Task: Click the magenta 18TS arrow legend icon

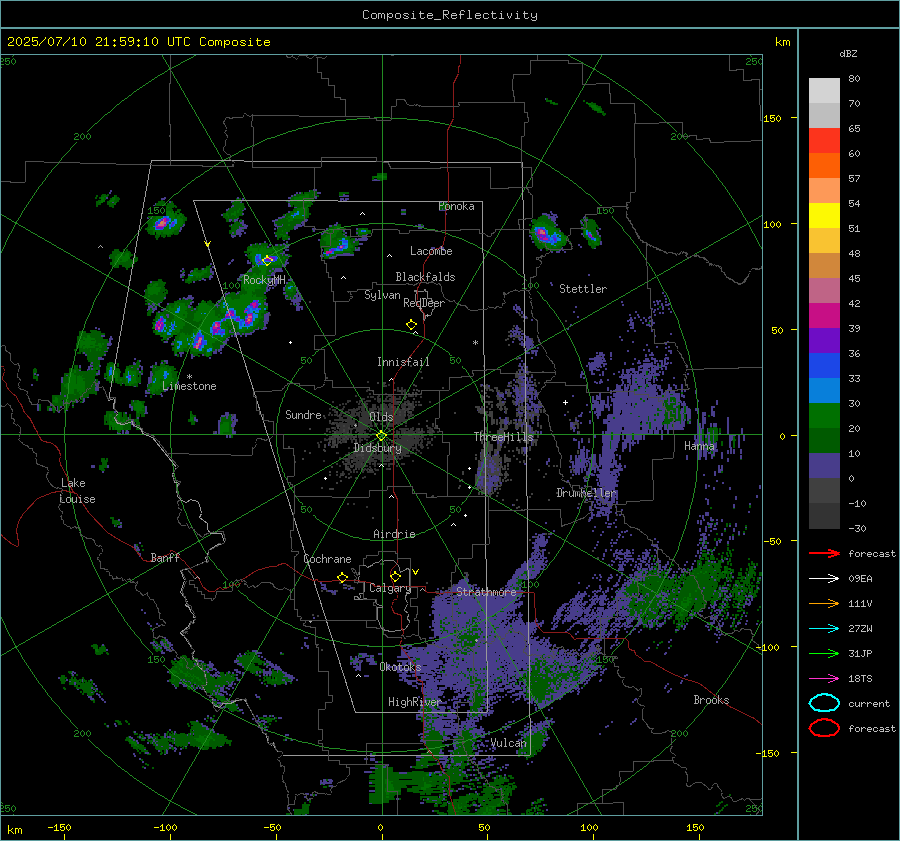Action: coord(824,679)
